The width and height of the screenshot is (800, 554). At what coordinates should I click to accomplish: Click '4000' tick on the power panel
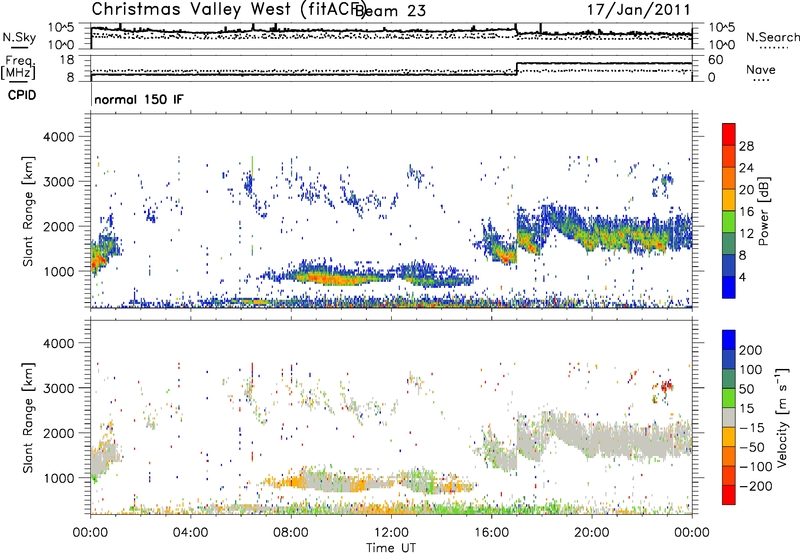[58, 137]
